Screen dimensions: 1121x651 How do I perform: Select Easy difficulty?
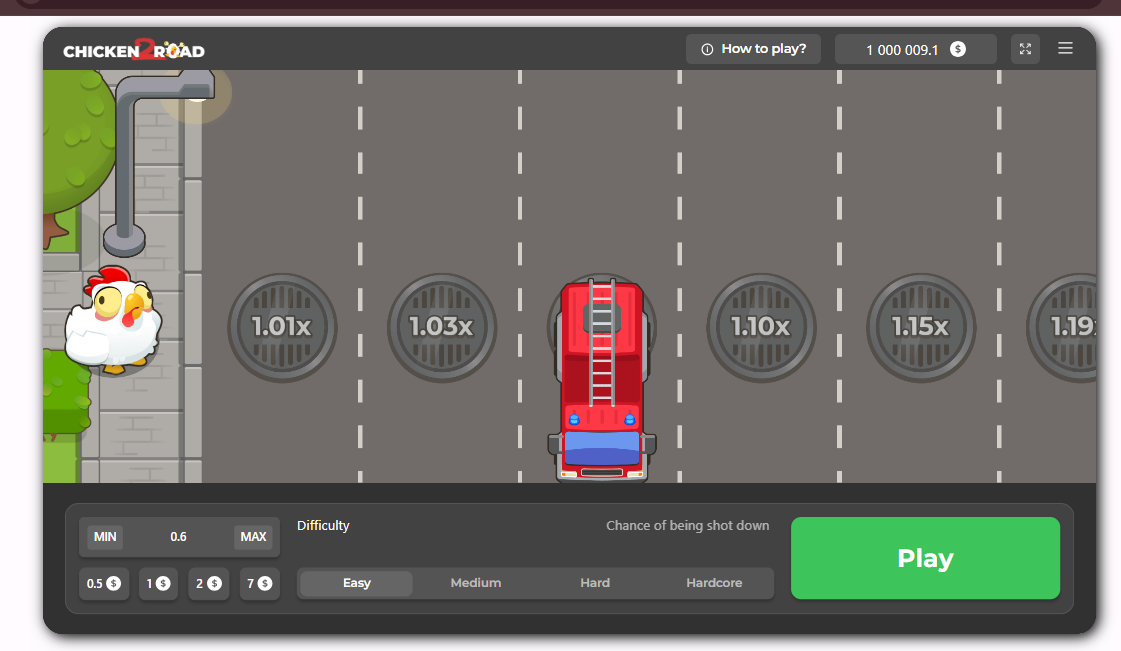coord(357,583)
